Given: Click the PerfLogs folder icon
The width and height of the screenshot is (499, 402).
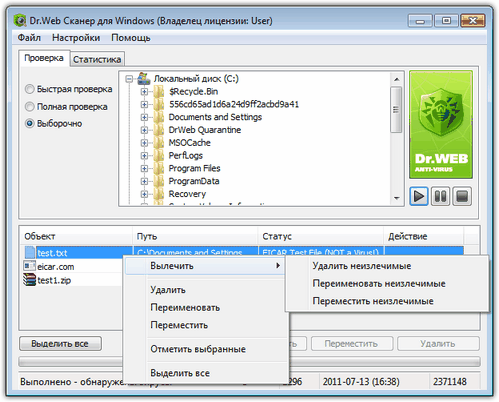Looking at the screenshot, I should click(159, 155).
